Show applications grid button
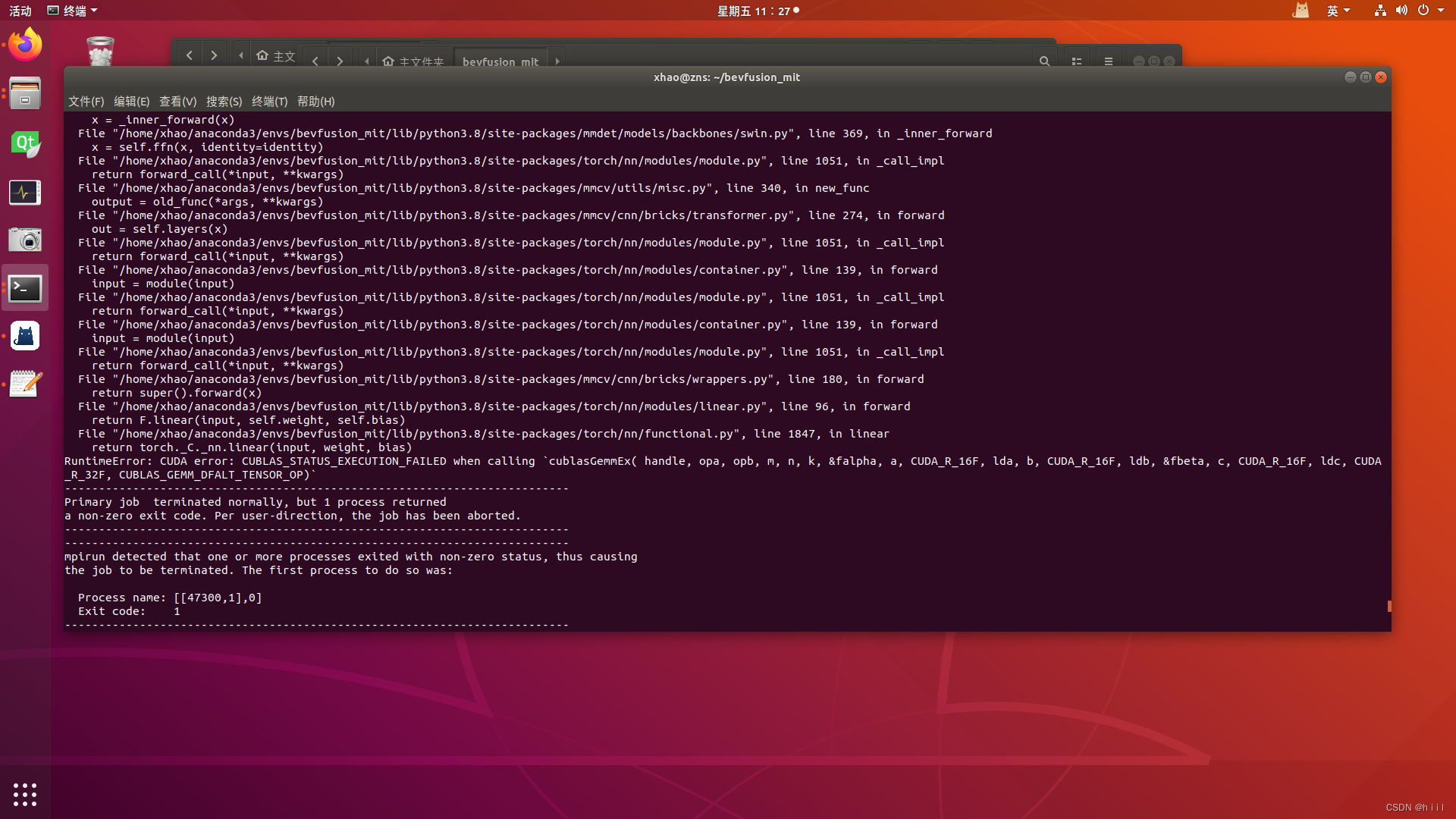Viewport: 1456px width, 819px height. click(x=25, y=794)
